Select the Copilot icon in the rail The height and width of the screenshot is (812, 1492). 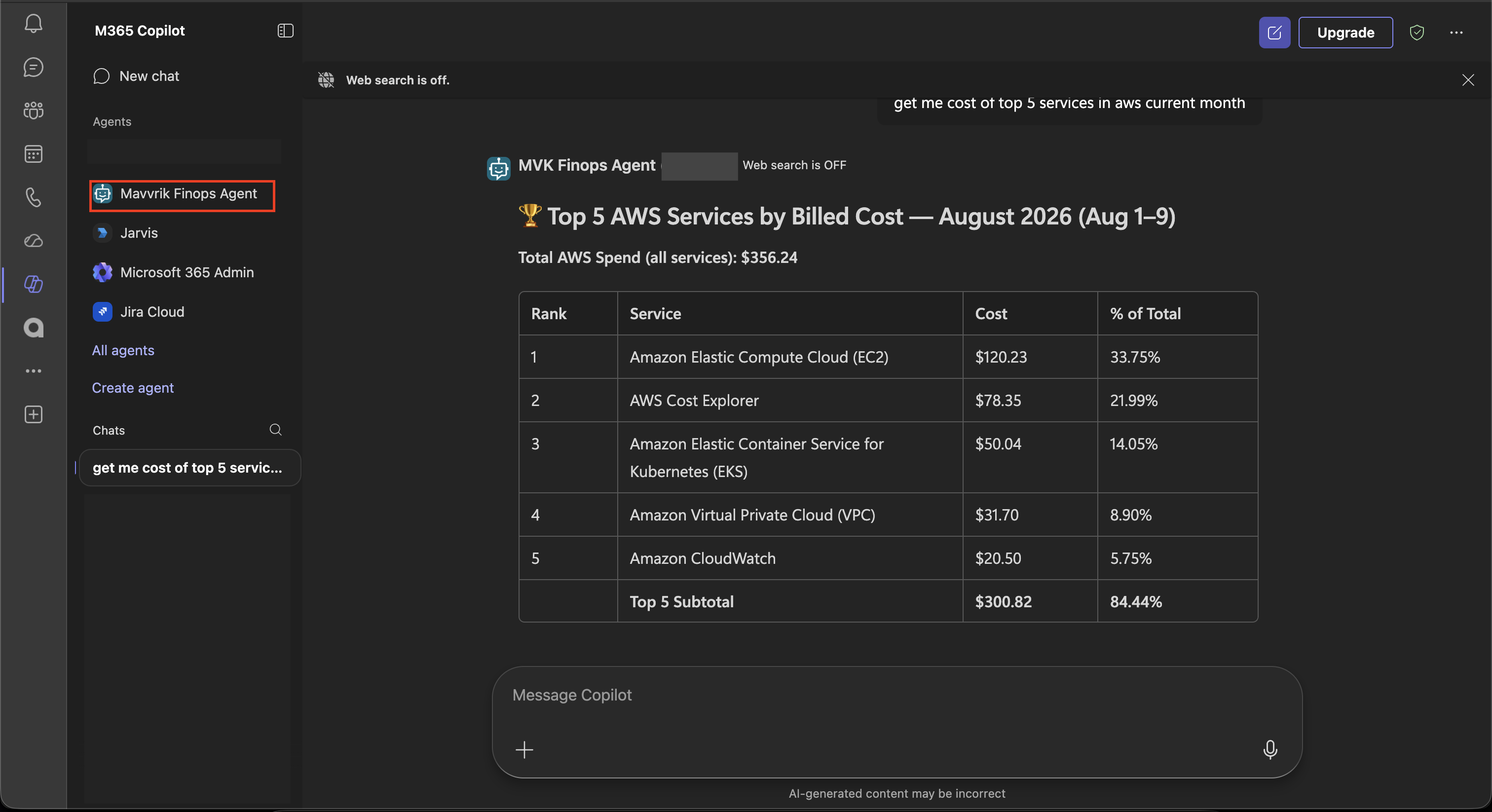click(x=34, y=284)
